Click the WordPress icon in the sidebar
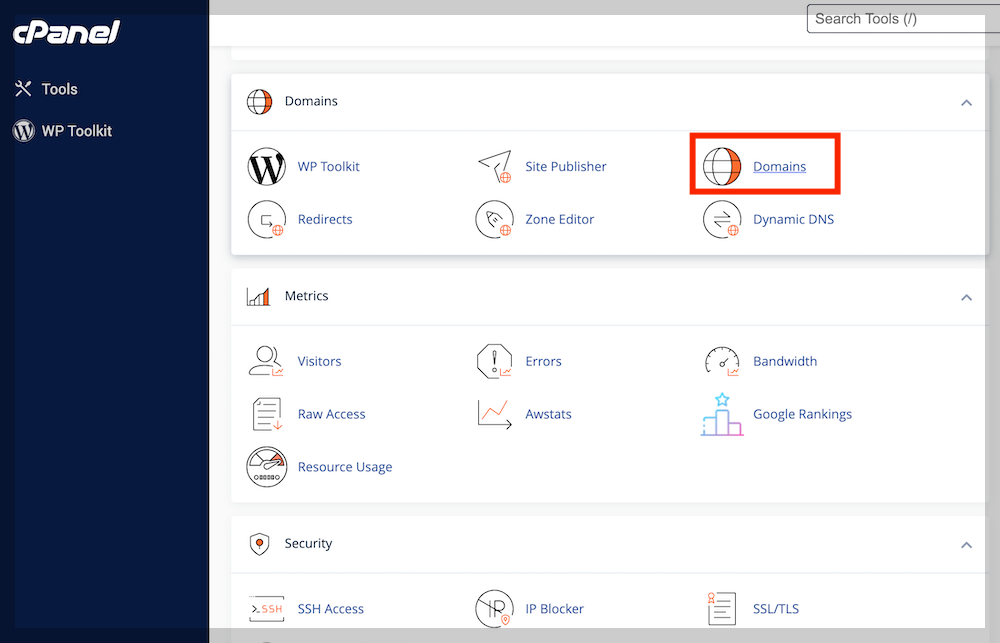The width and height of the screenshot is (1000, 643). [x=24, y=131]
